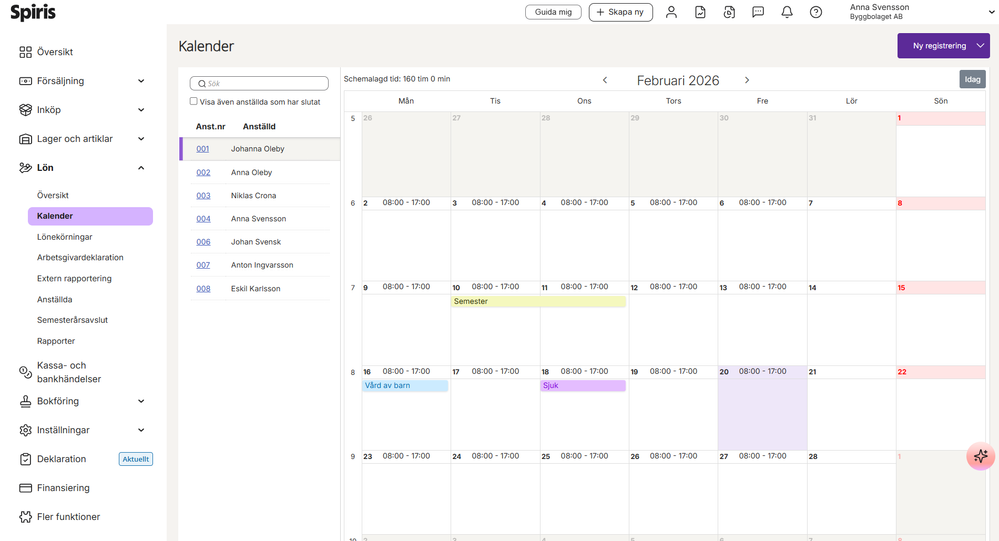
Task: Click the Kassa- och bankhändelser icon
Action: point(25,372)
